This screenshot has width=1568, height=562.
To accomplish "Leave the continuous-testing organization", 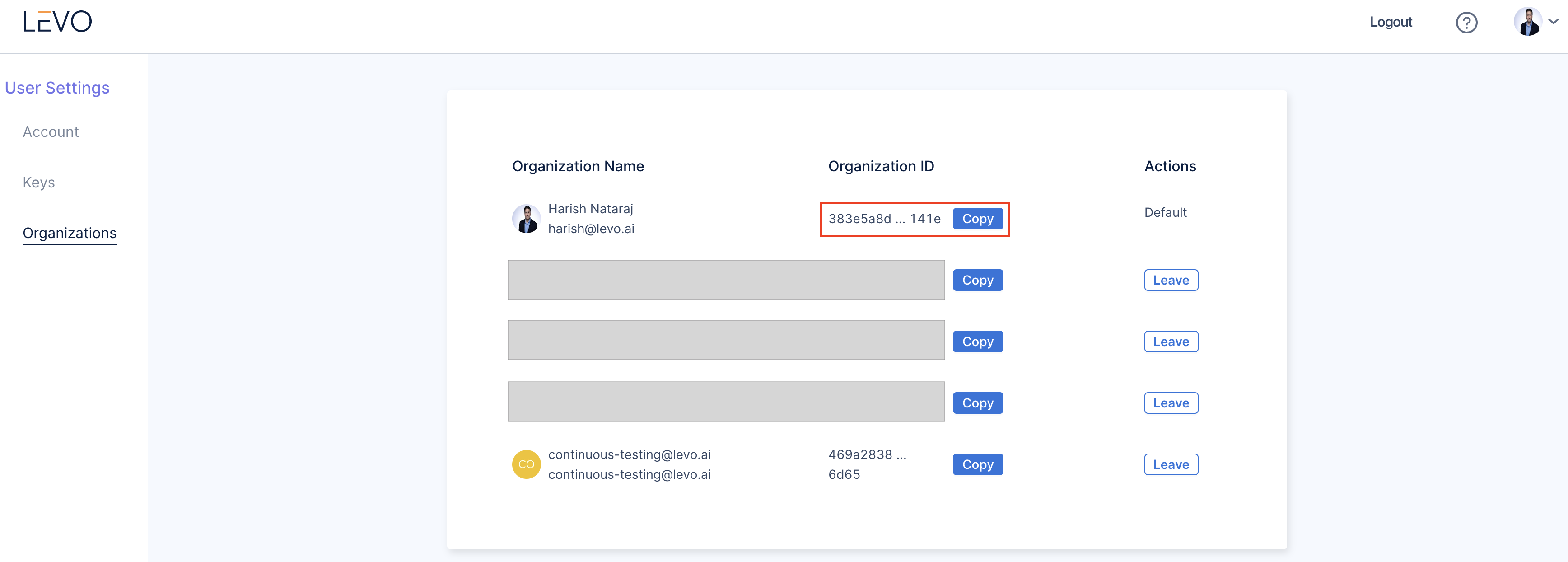I will pos(1171,464).
